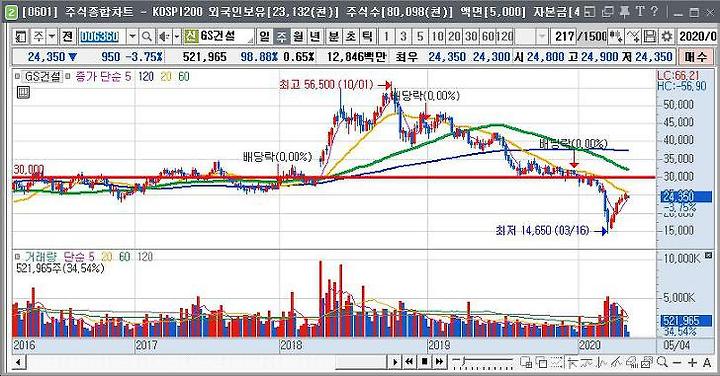Open the 주 stock-type dropdown arrow
Image resolution: width=720 pixels, height=376 pixels.
tap(52, 36)
